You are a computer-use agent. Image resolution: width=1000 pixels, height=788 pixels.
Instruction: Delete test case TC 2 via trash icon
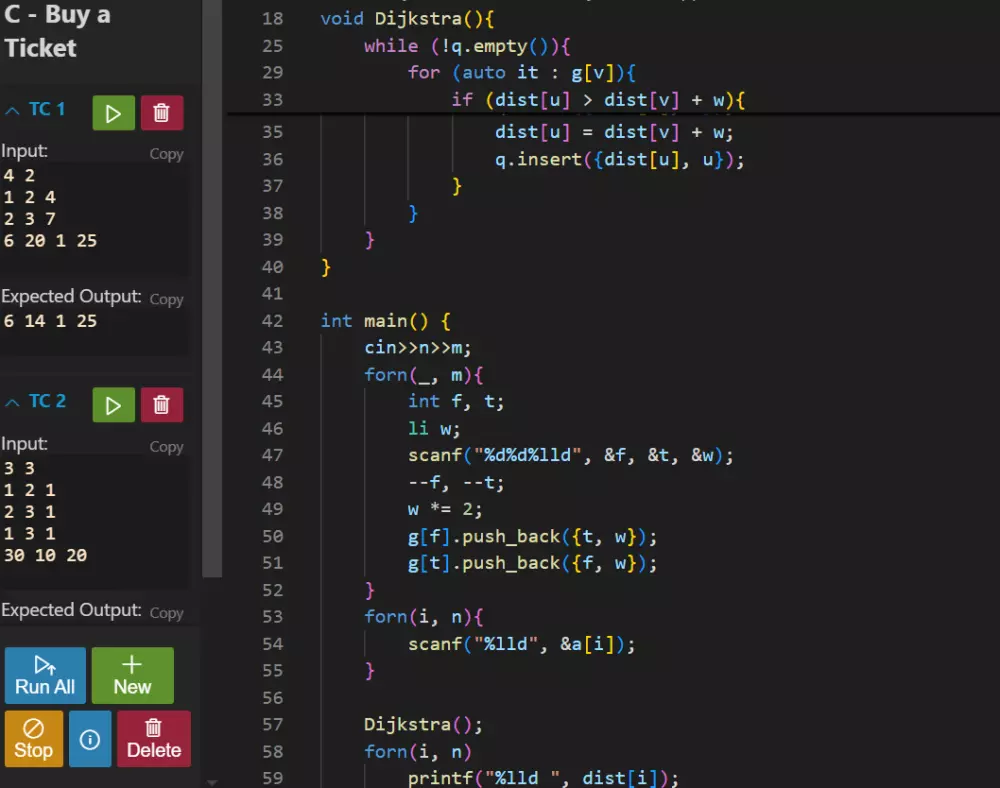[162, 404]
